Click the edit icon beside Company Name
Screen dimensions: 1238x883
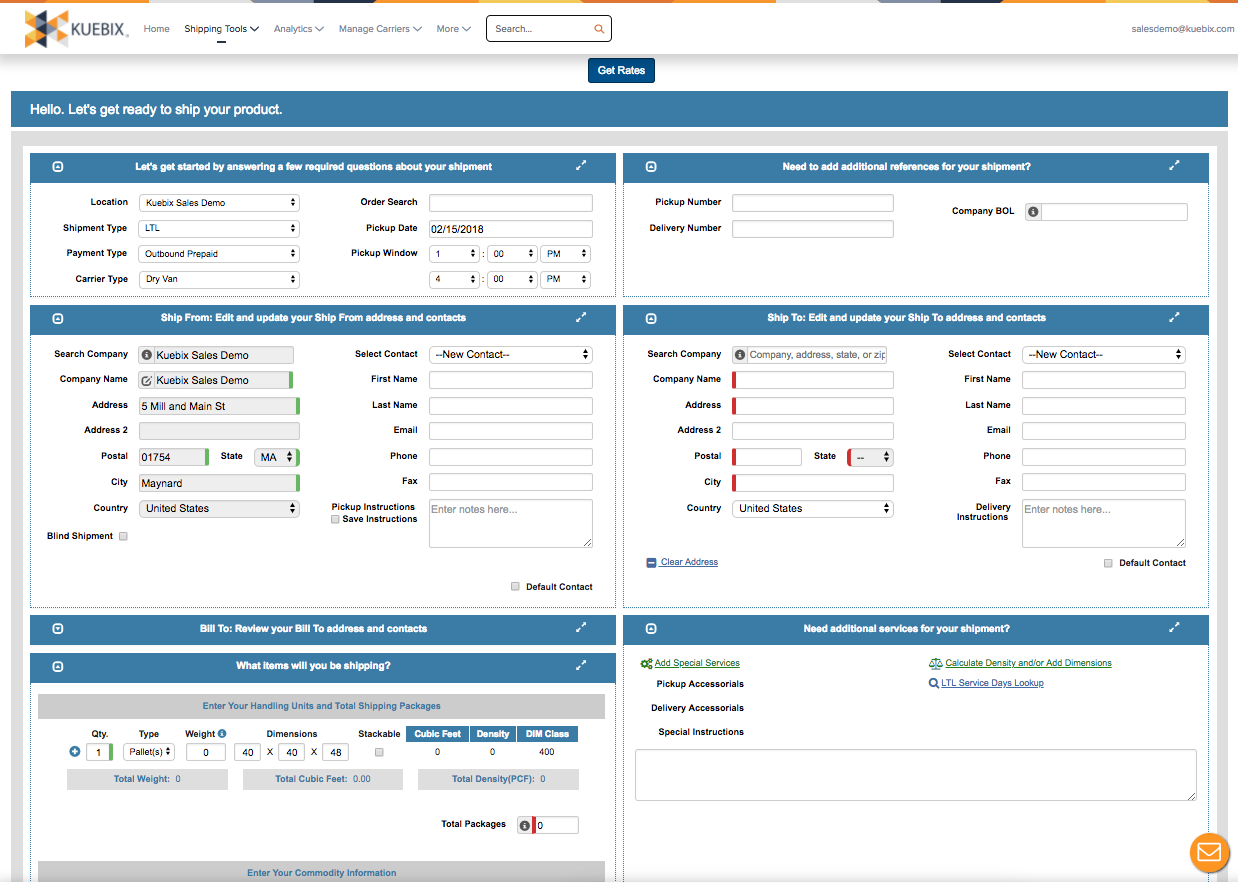coord(150,380)
